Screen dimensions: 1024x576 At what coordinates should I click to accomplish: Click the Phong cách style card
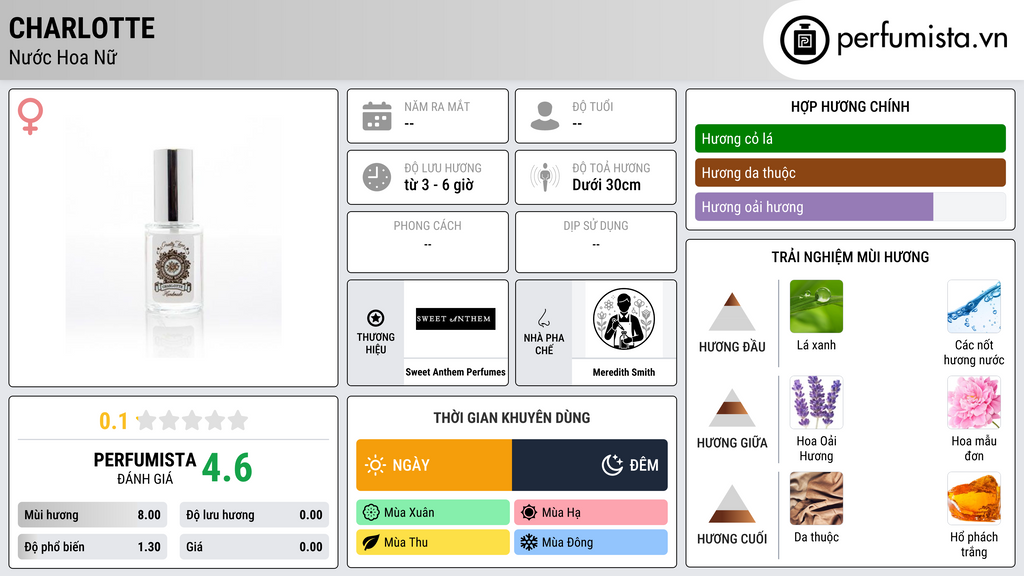point(428,242)
